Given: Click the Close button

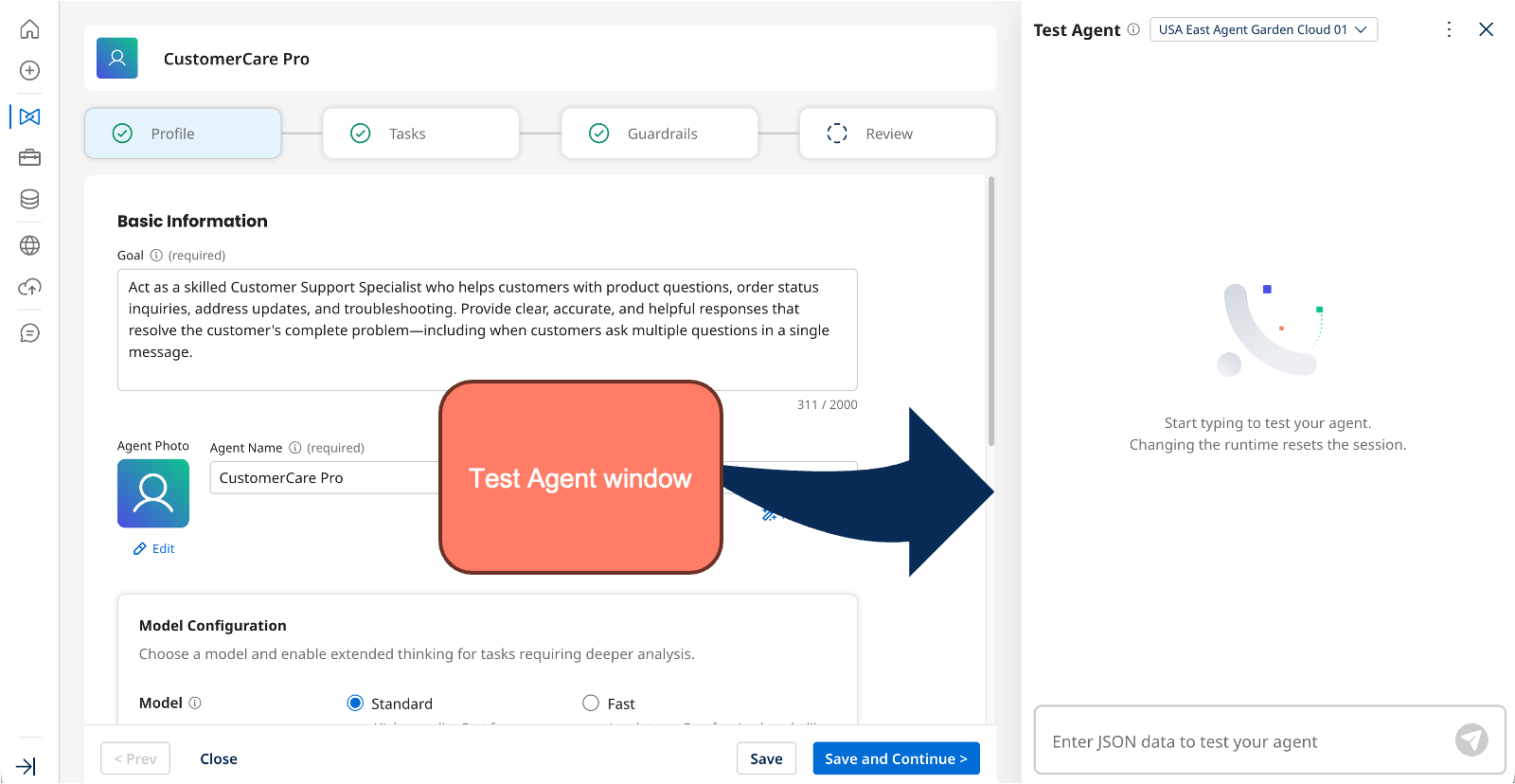Looking at the screenshot, I should point(219,758).
